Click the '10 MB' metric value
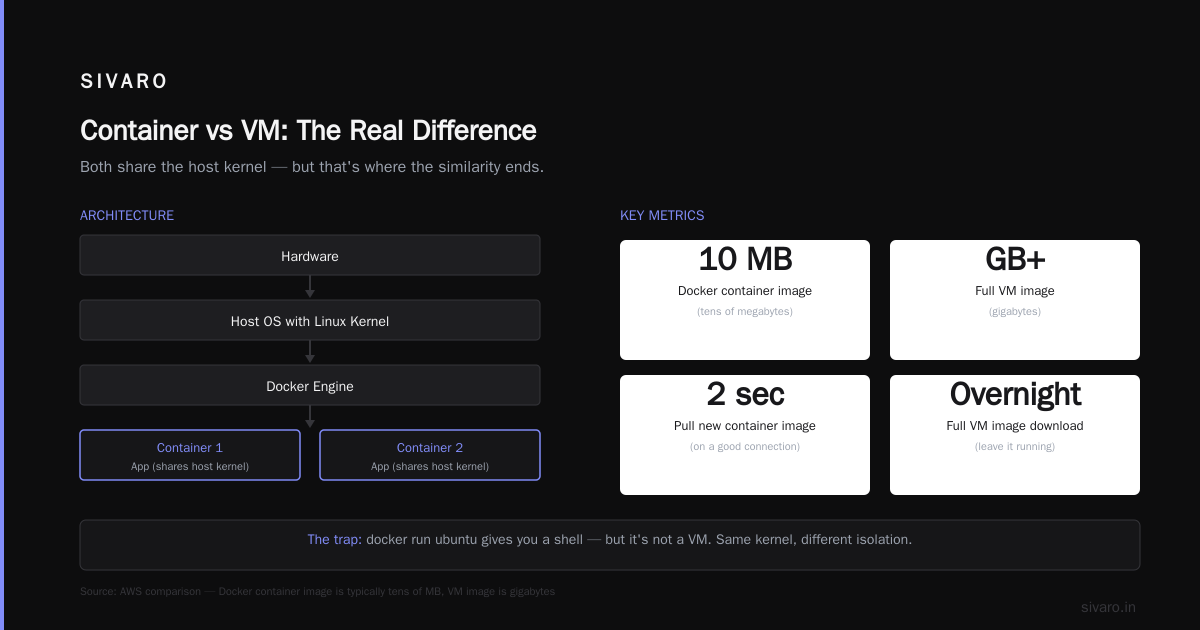 coord(745,259)
